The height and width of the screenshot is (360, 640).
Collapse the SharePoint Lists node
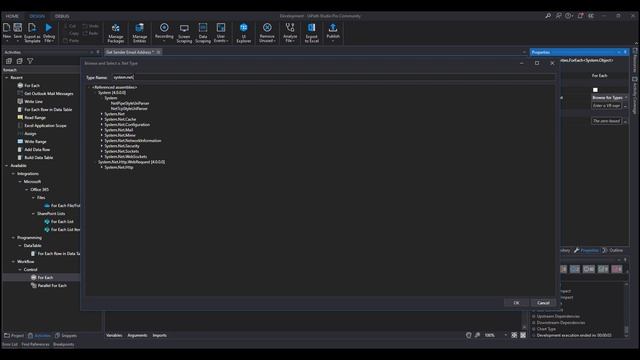coord(33,213)
